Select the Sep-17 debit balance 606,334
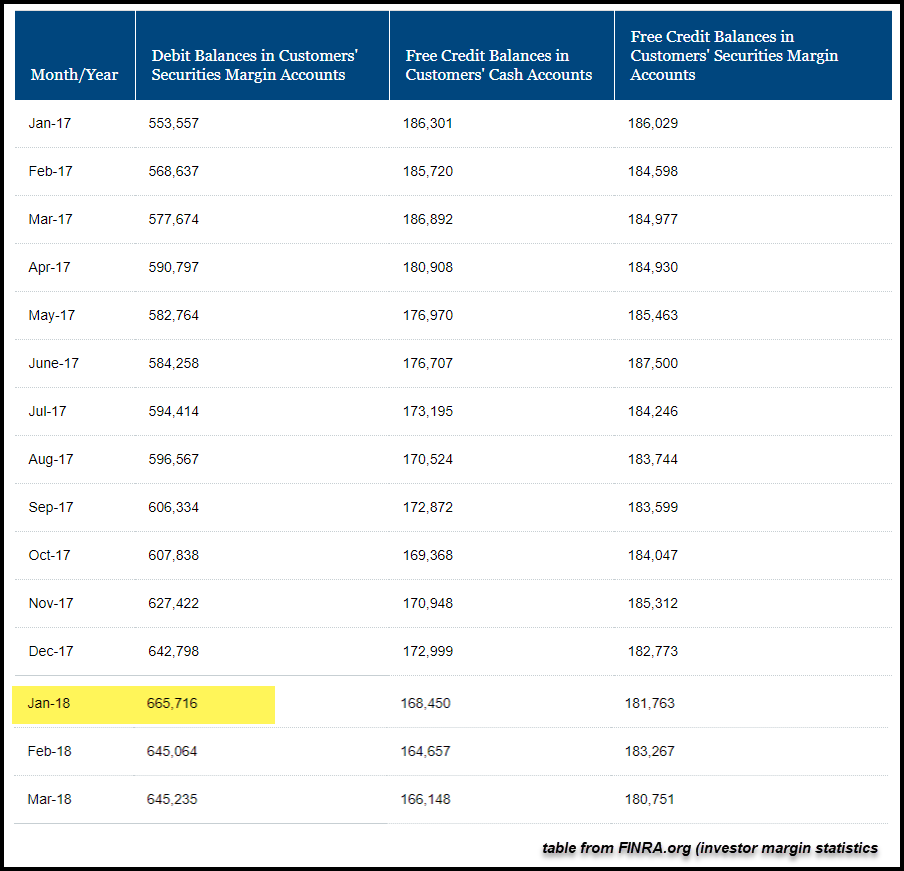Image resolution: width=904 pixels, height=871 pixels. [174, 507]
